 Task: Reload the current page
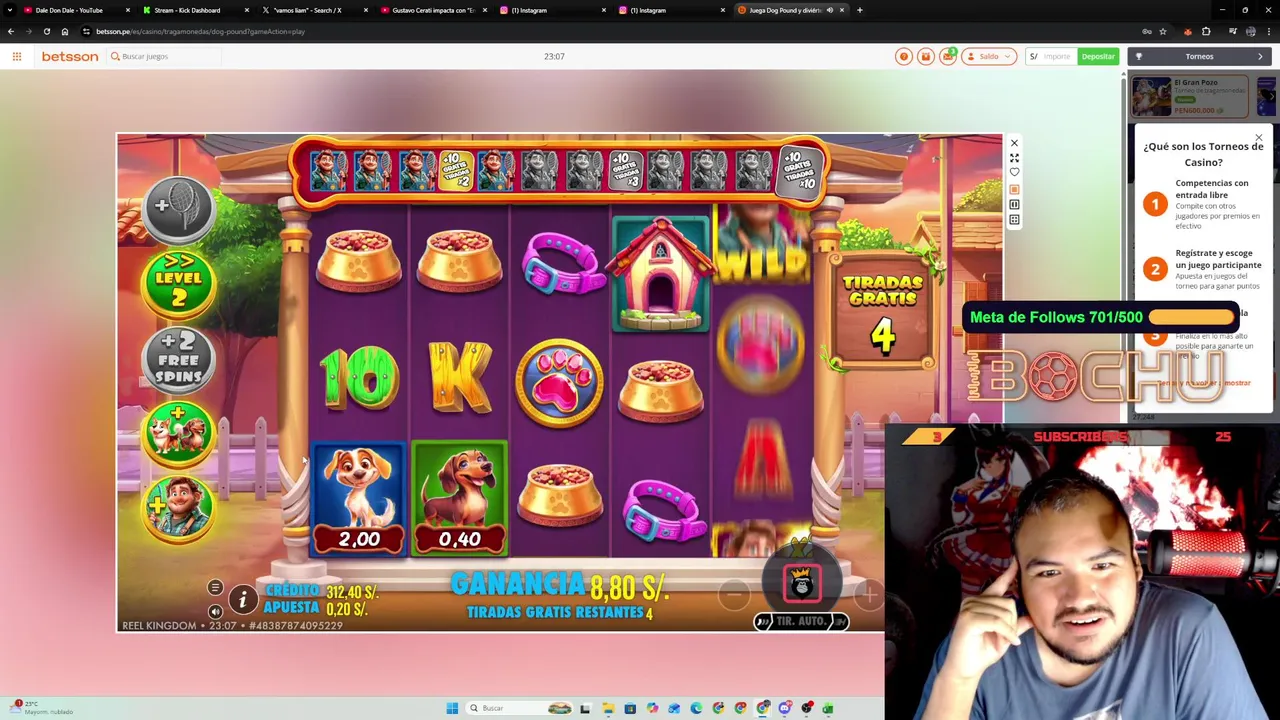[x=46, y=31]
